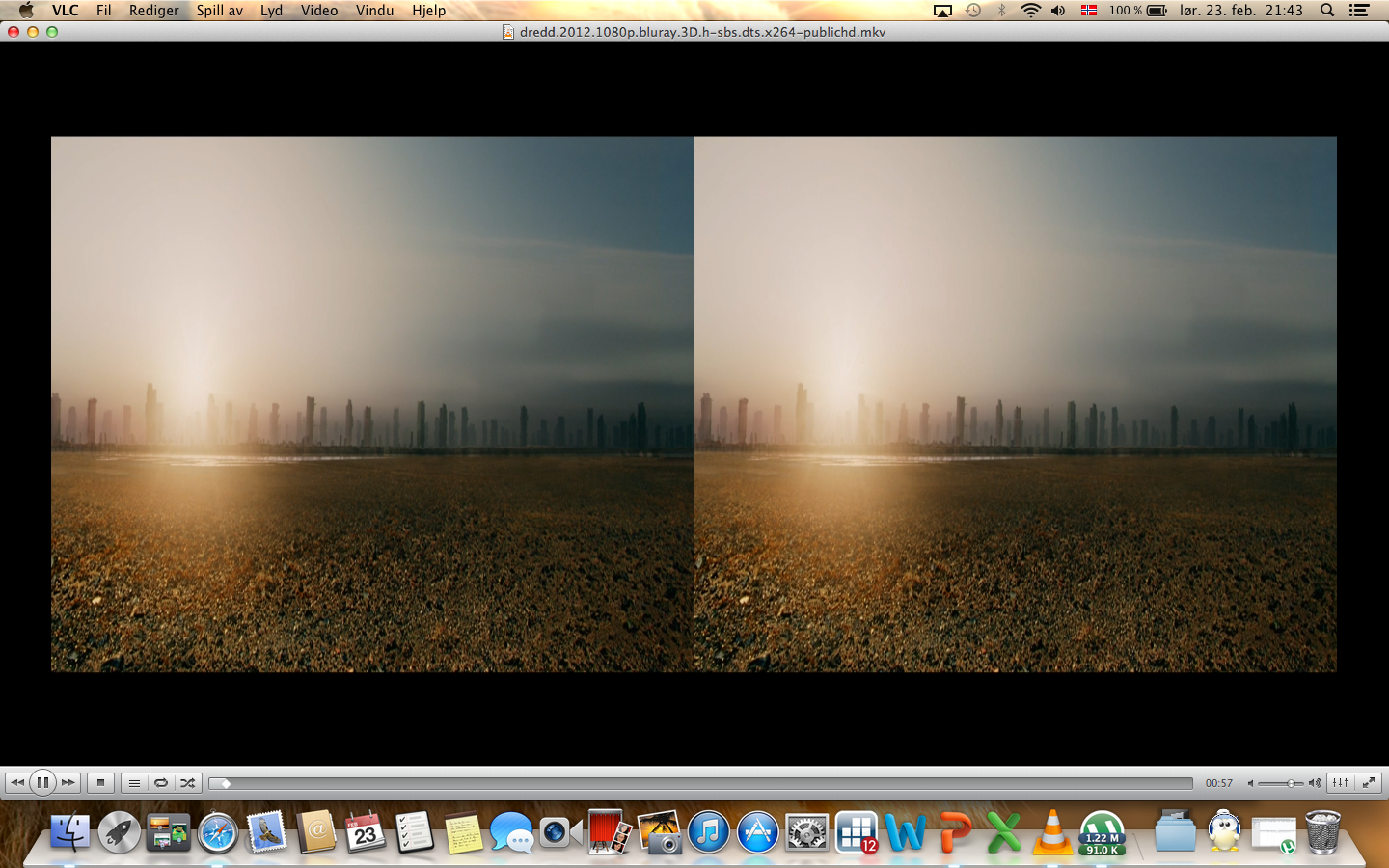Open Mail from the Dock
The width and height of the screenshot is (1389, 868).
coord(267,832)
